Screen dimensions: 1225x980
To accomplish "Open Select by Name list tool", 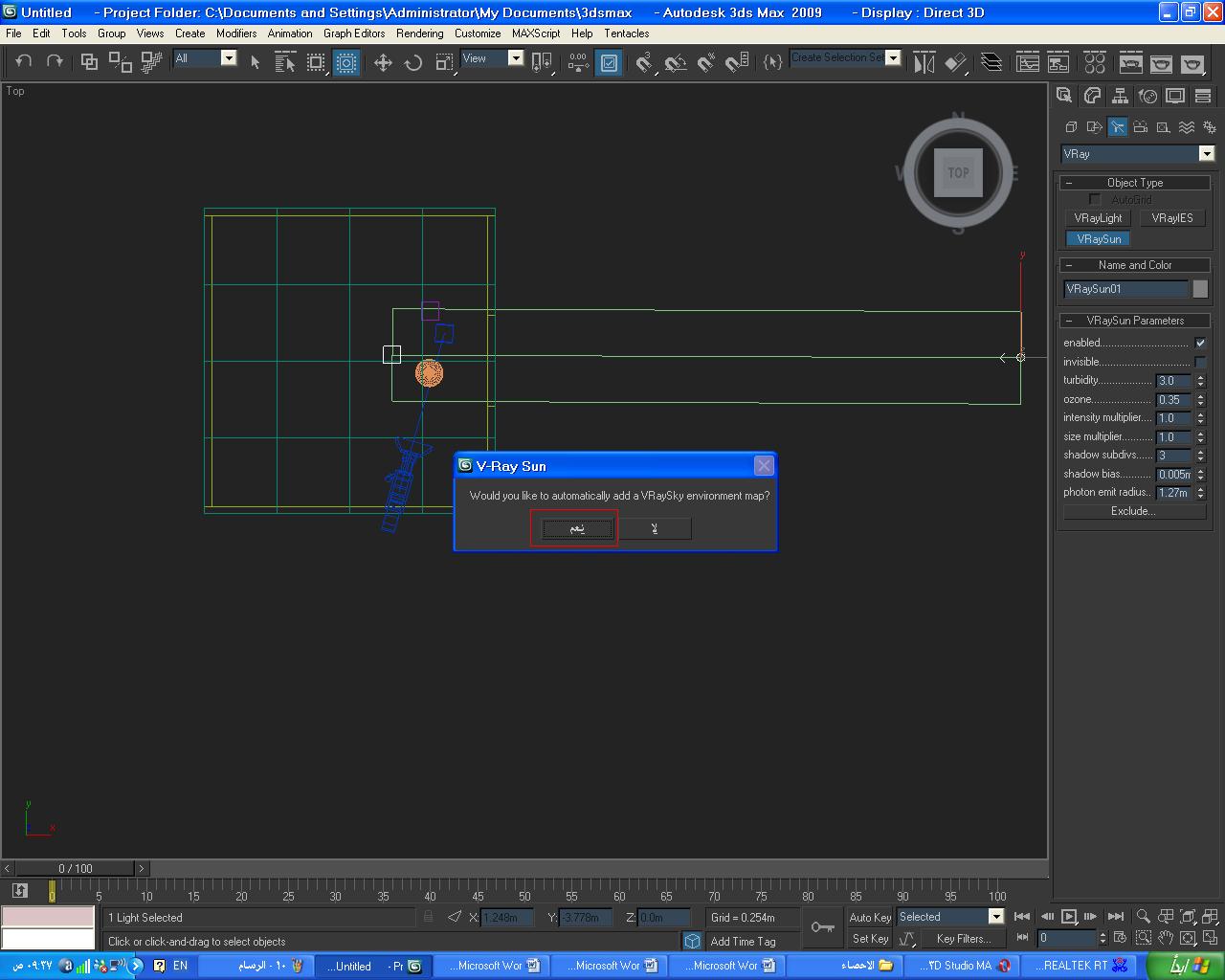I will (x=284, y=62).
